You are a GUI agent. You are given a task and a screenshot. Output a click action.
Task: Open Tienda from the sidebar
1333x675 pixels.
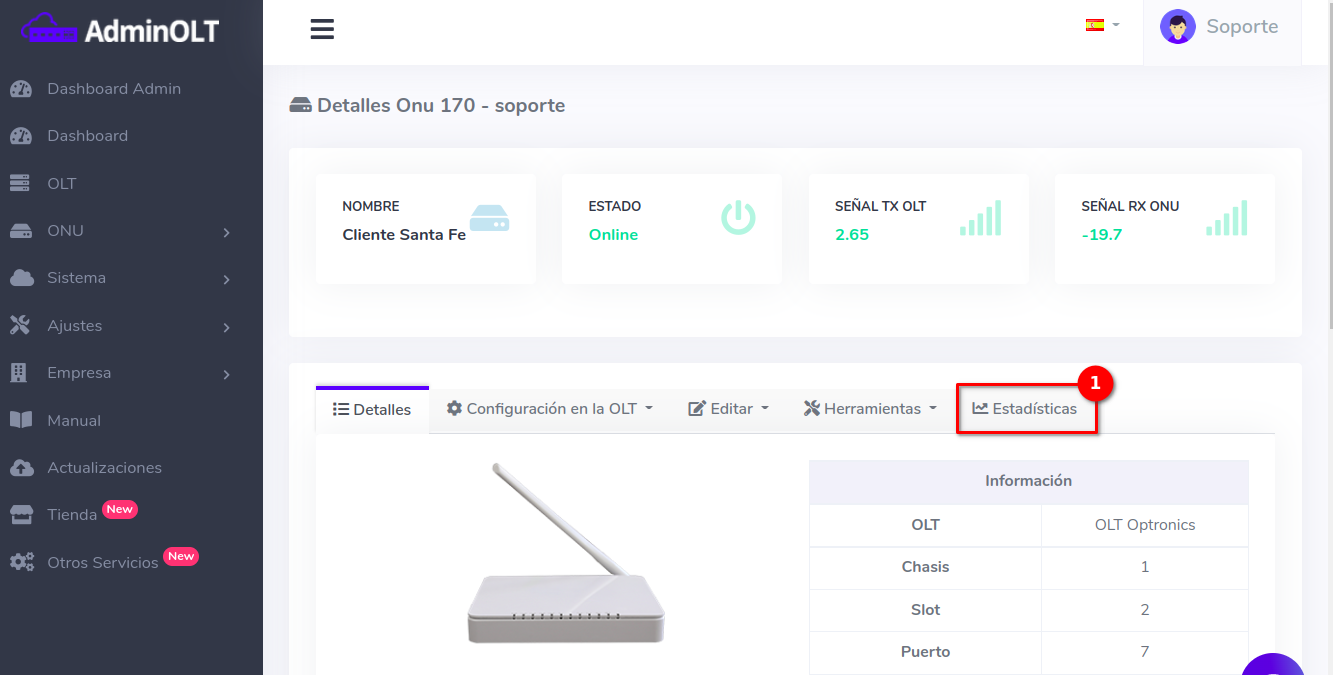(x=72, y=515)
